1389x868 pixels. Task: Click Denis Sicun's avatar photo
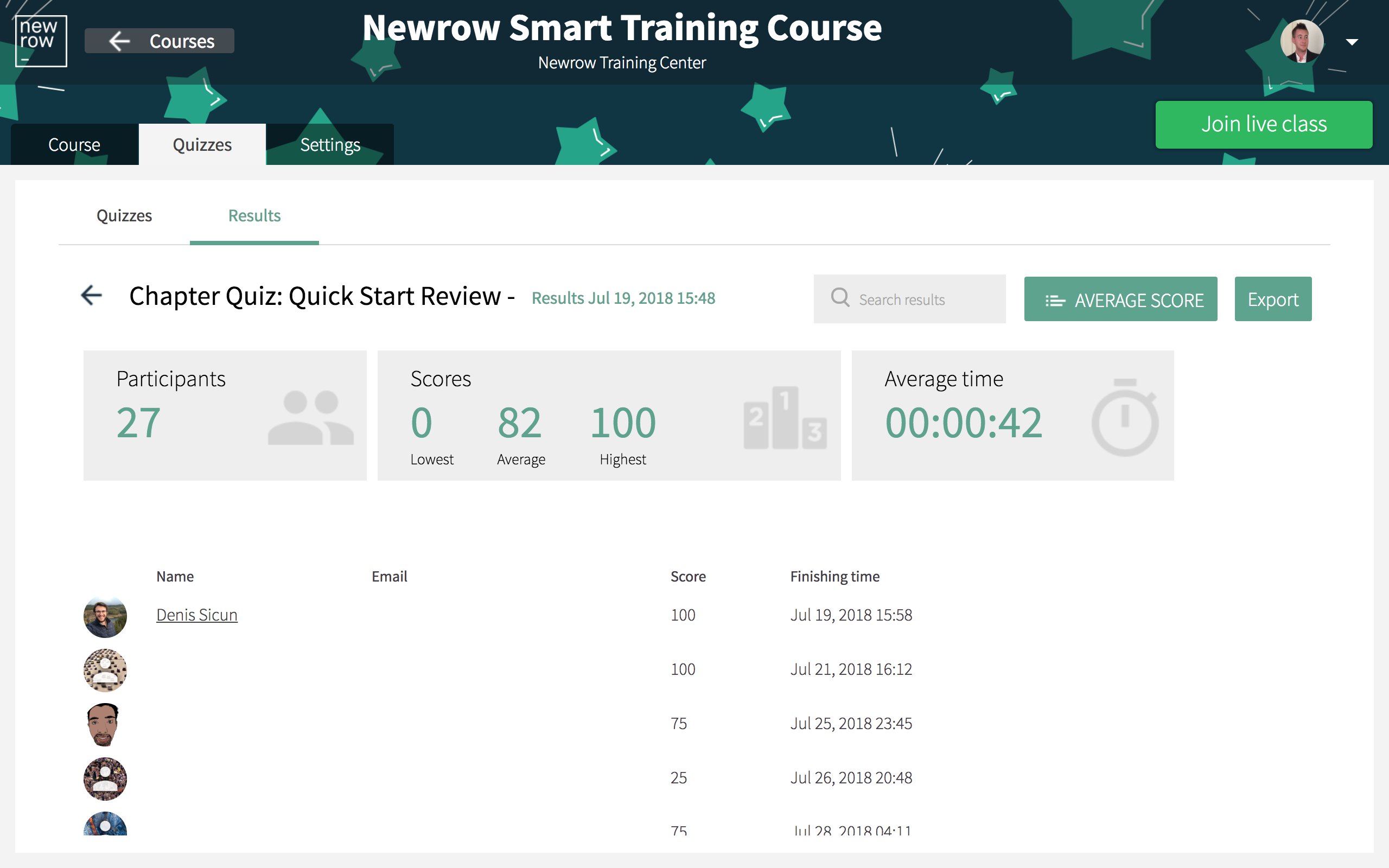[105, 617]
